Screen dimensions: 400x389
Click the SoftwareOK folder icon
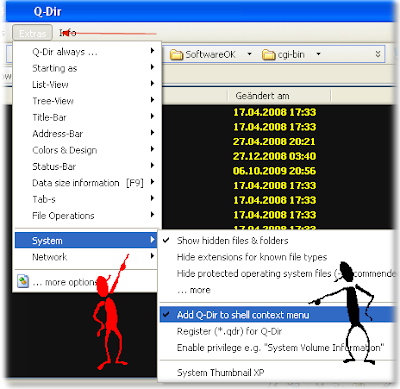click(176, 54)
